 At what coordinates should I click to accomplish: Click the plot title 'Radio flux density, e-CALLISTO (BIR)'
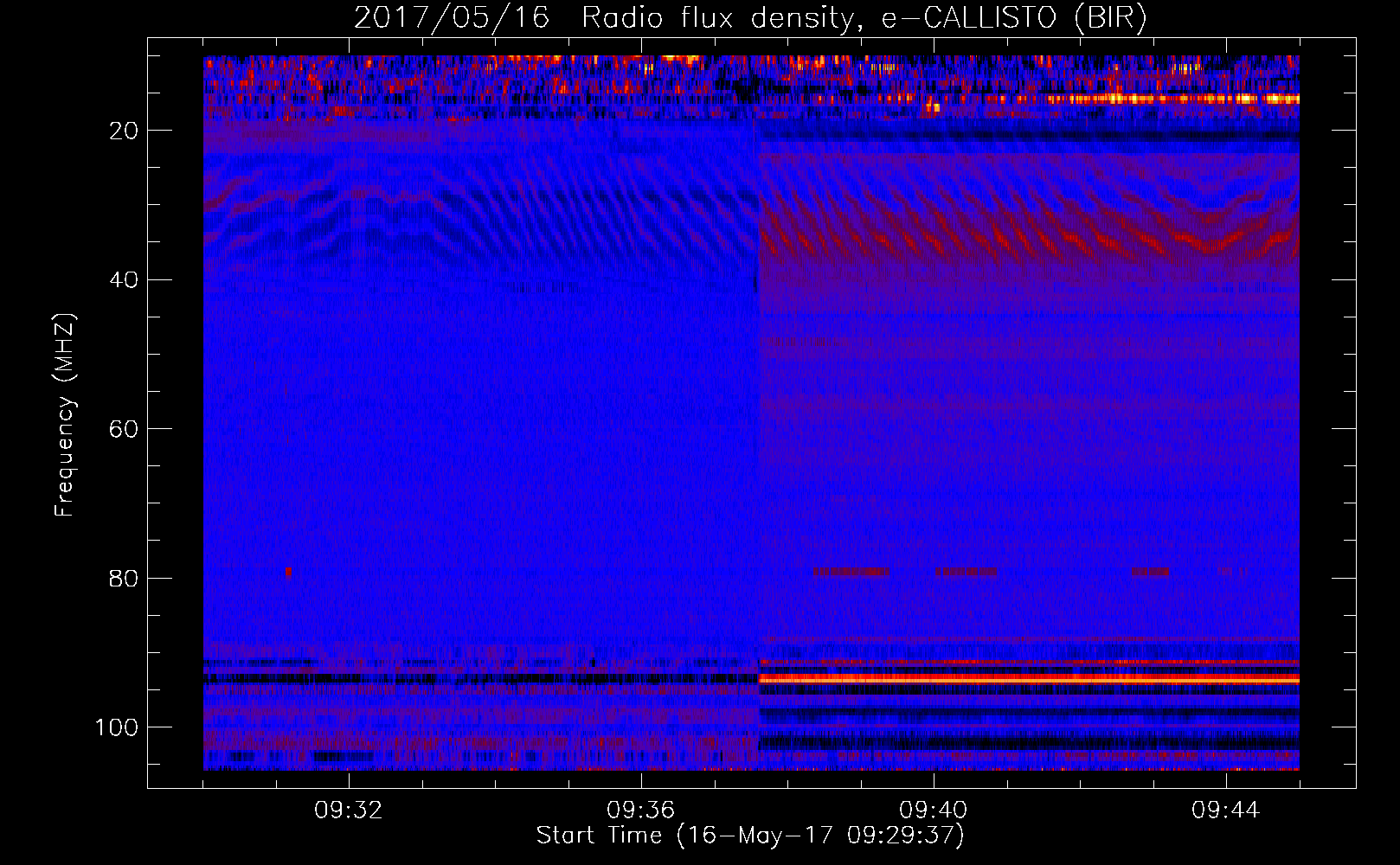(x=864, y=17)
